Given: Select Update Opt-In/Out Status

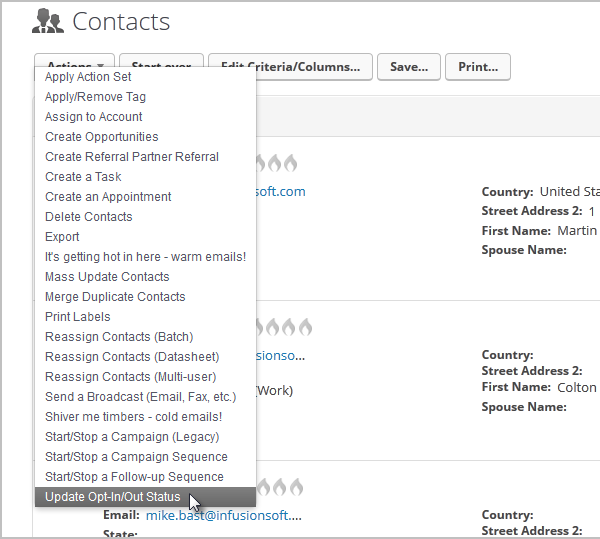Looking at the screenshot, I should [145, 497].
